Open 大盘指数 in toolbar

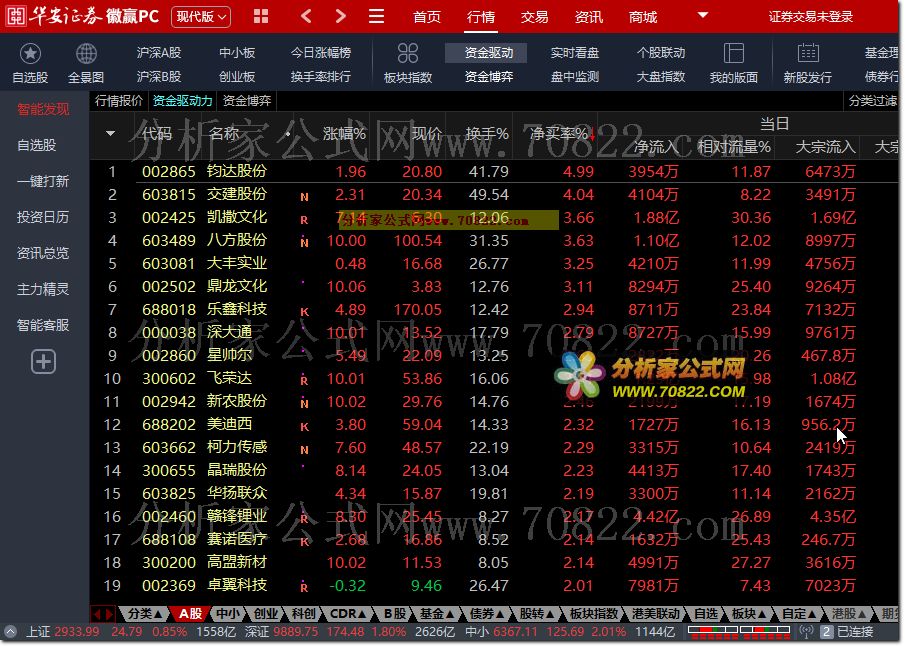click(x=661, y=77)
